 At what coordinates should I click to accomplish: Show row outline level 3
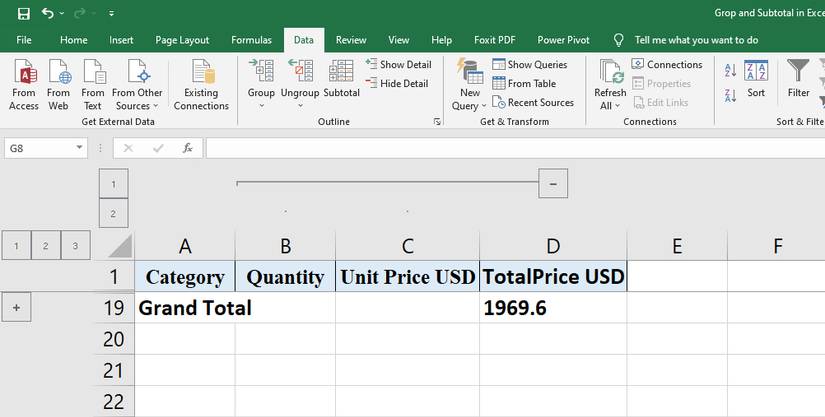tap(76, 246)
